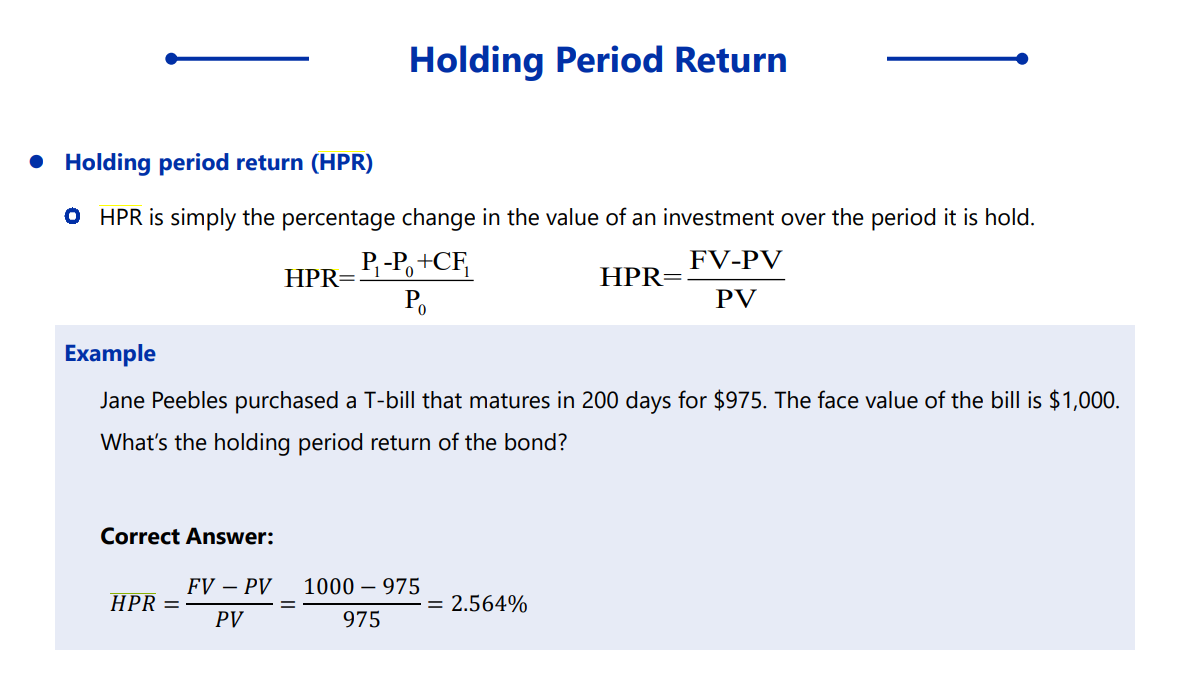Click the slide title Holding Period Return

pos(598,60)
